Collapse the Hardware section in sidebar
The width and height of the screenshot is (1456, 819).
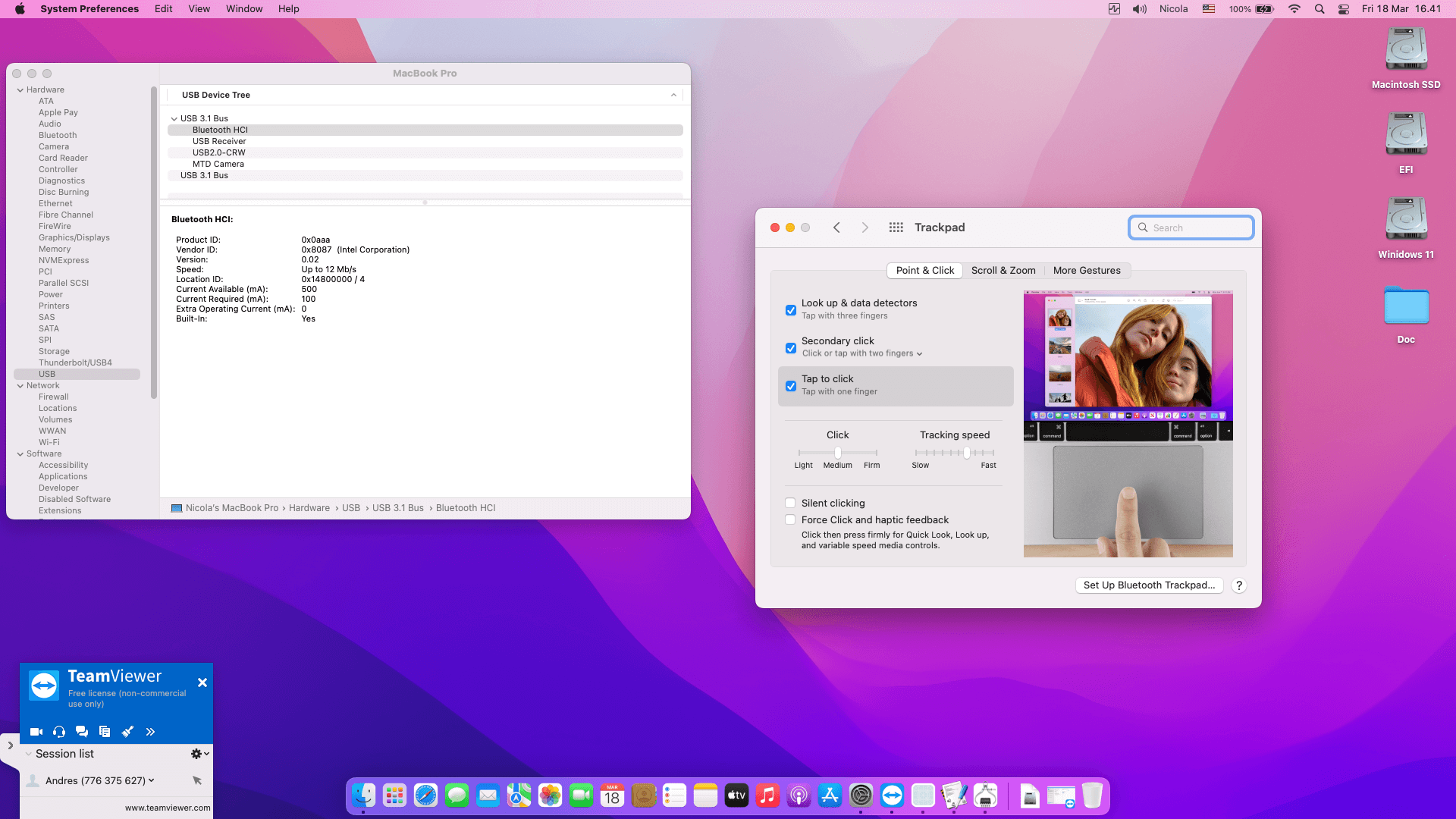coord(20,90)
